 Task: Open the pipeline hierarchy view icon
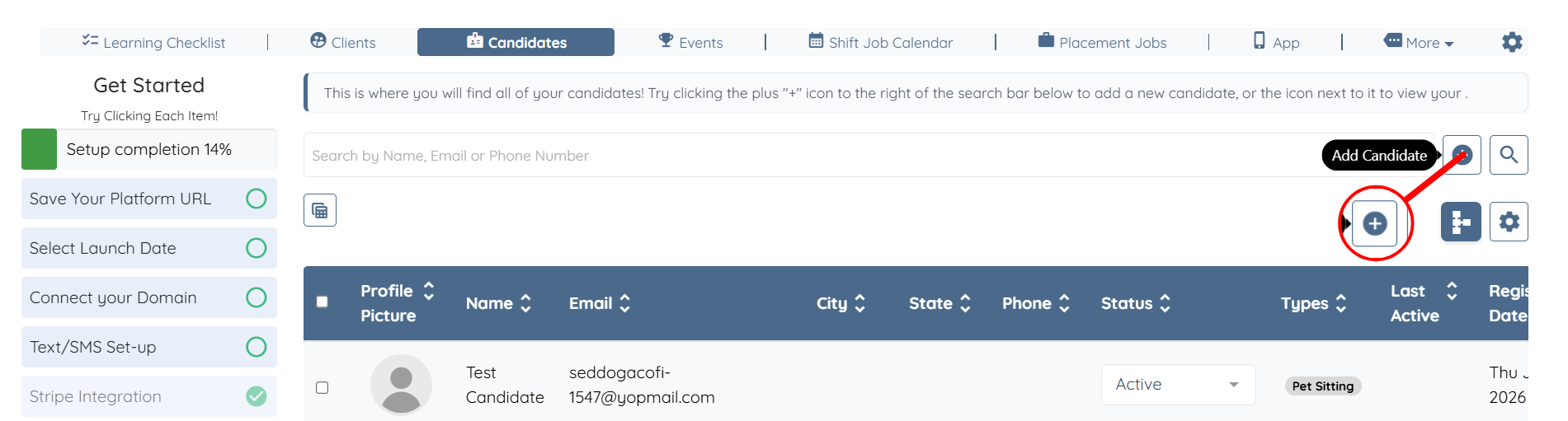pyautogui.click(x=1461, y=222)
